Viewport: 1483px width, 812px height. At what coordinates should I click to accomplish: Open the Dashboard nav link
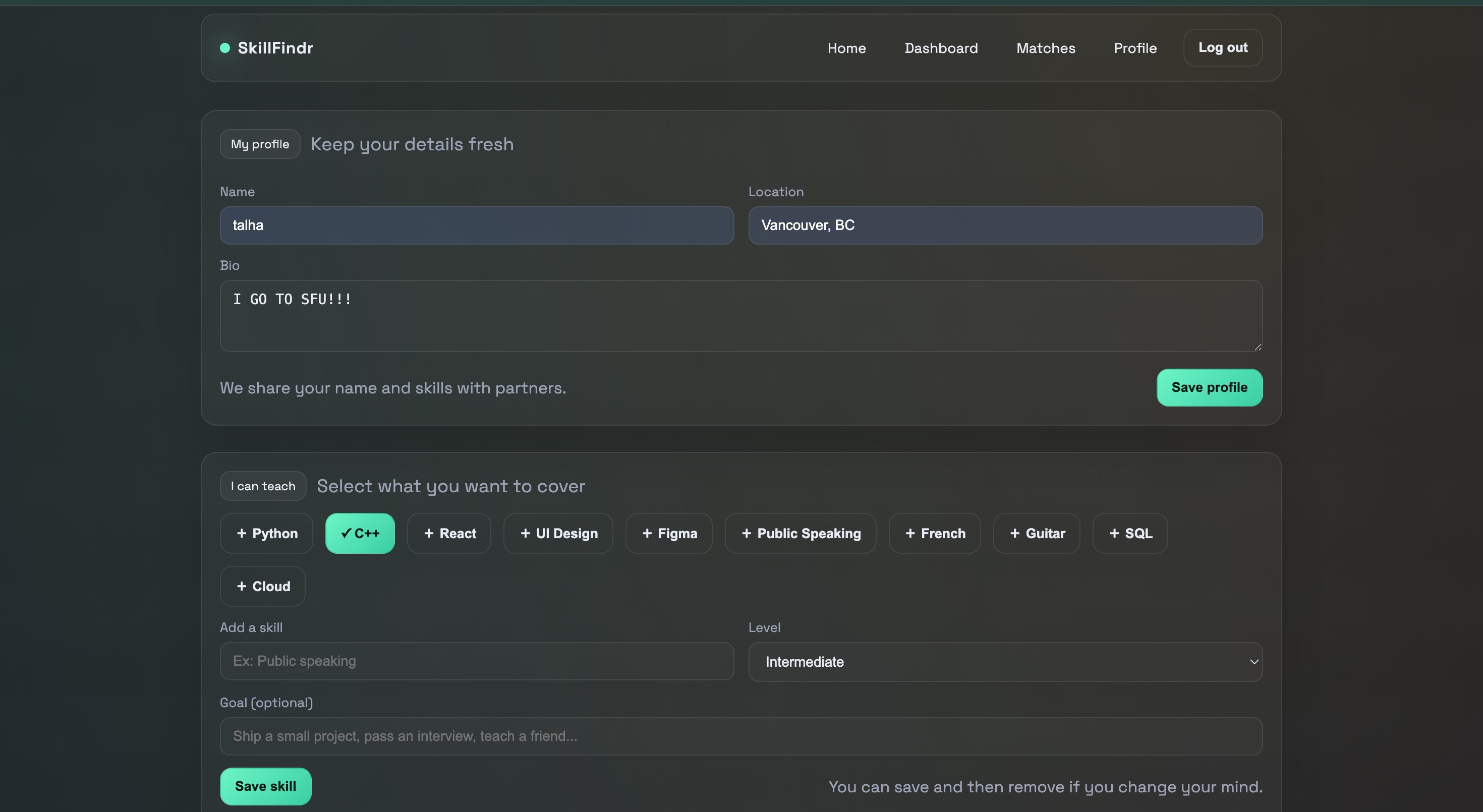(x=941, y=48)
